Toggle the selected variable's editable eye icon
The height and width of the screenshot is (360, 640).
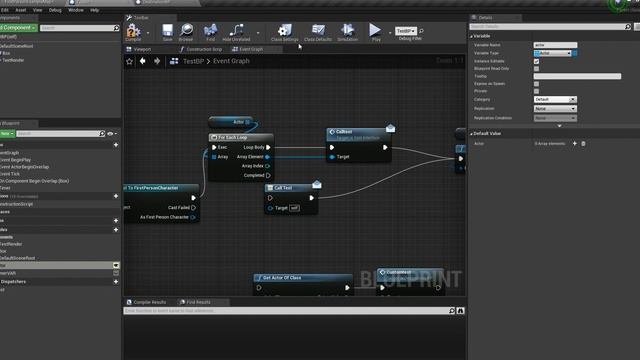point(116,265)
